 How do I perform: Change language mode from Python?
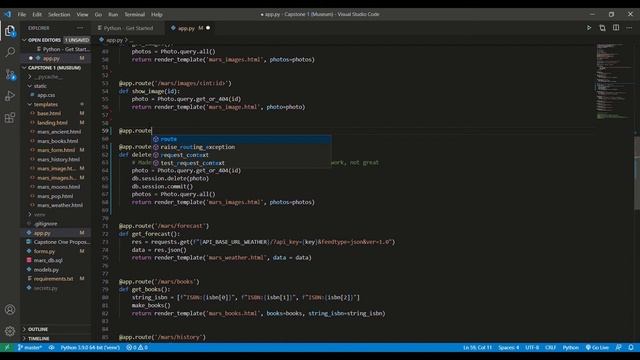571,347
